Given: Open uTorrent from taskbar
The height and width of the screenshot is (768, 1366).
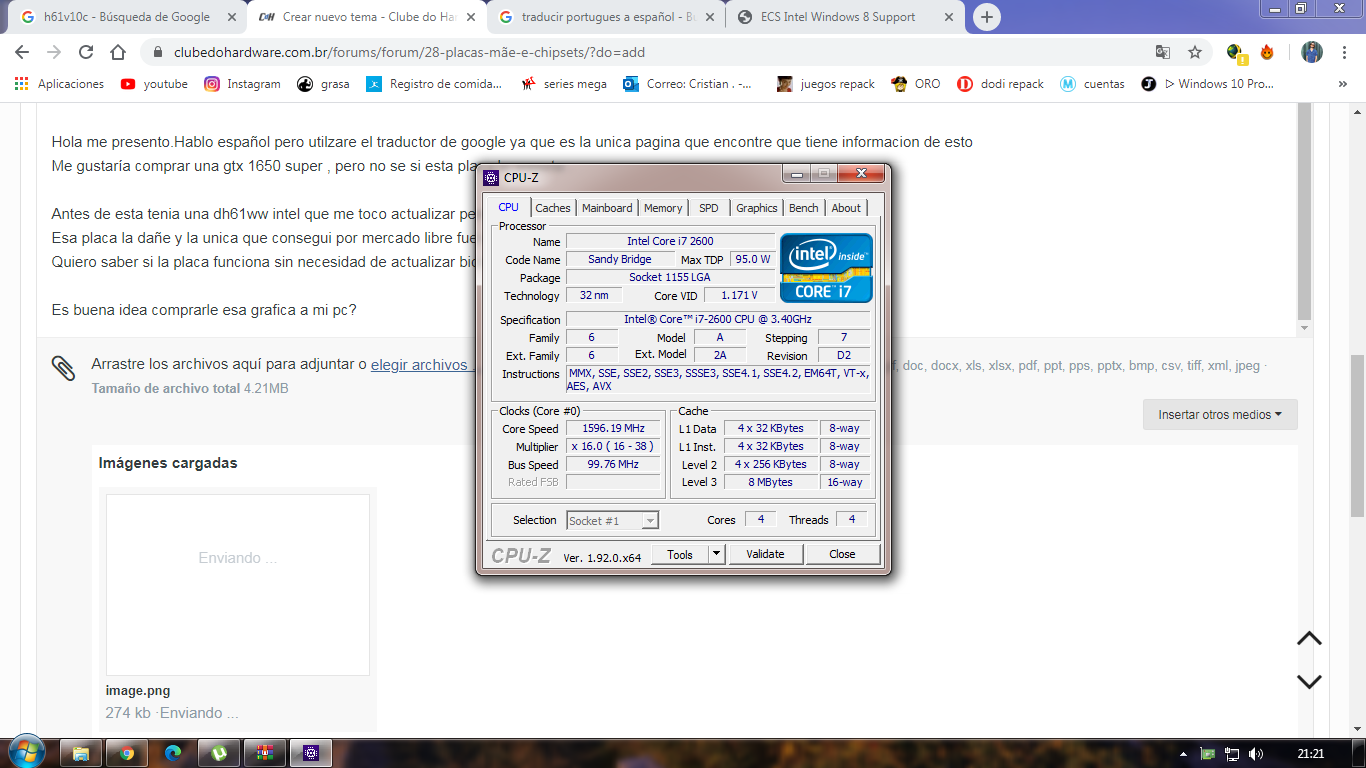Looking at the screenshot, I should click(219, 753).
